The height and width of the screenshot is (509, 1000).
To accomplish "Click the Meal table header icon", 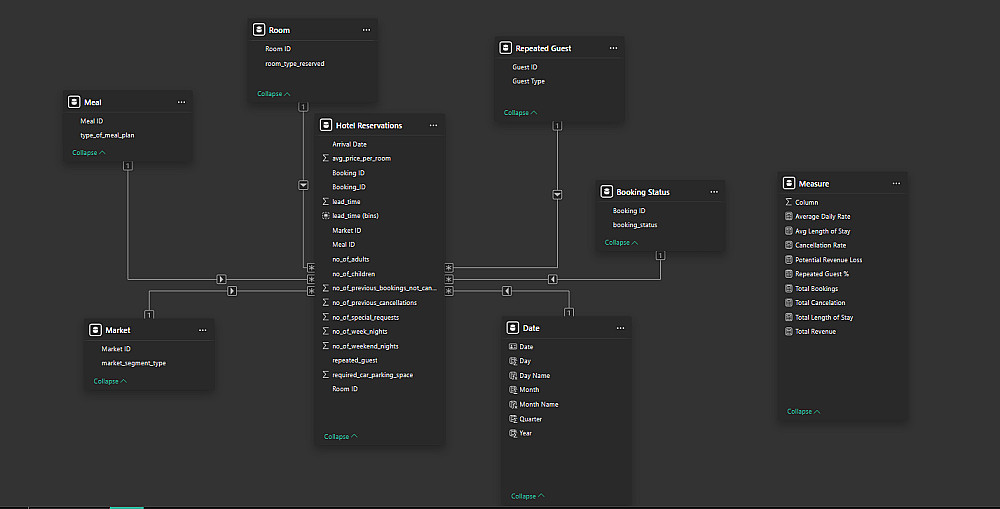I will pyautogui.click(x=74, y=102).
